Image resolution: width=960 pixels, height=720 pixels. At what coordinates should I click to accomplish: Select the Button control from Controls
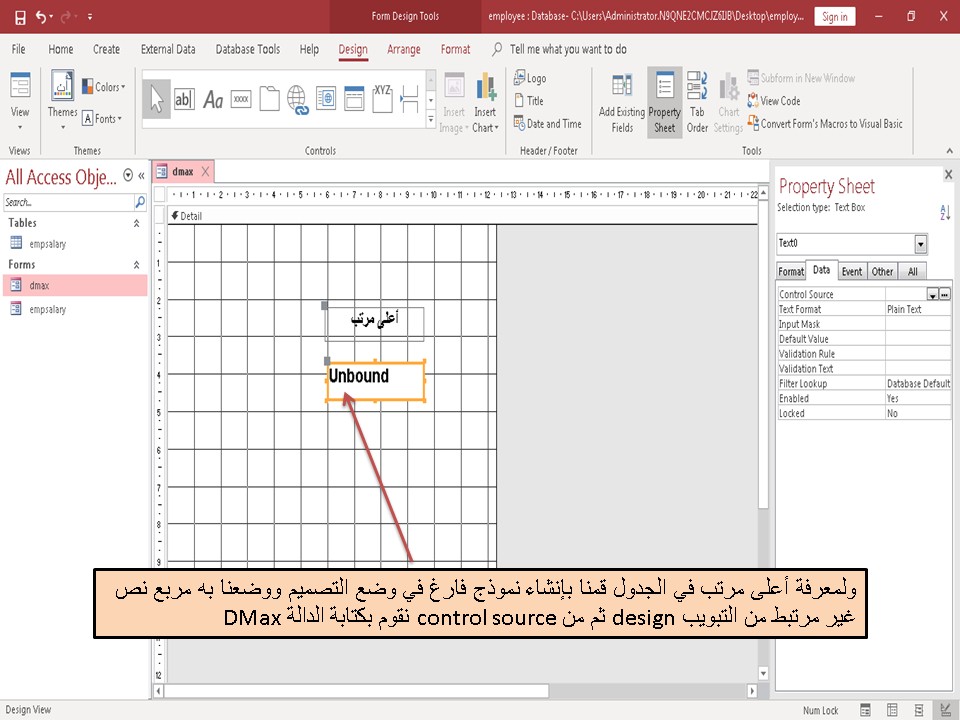click(x=240, y=97)
